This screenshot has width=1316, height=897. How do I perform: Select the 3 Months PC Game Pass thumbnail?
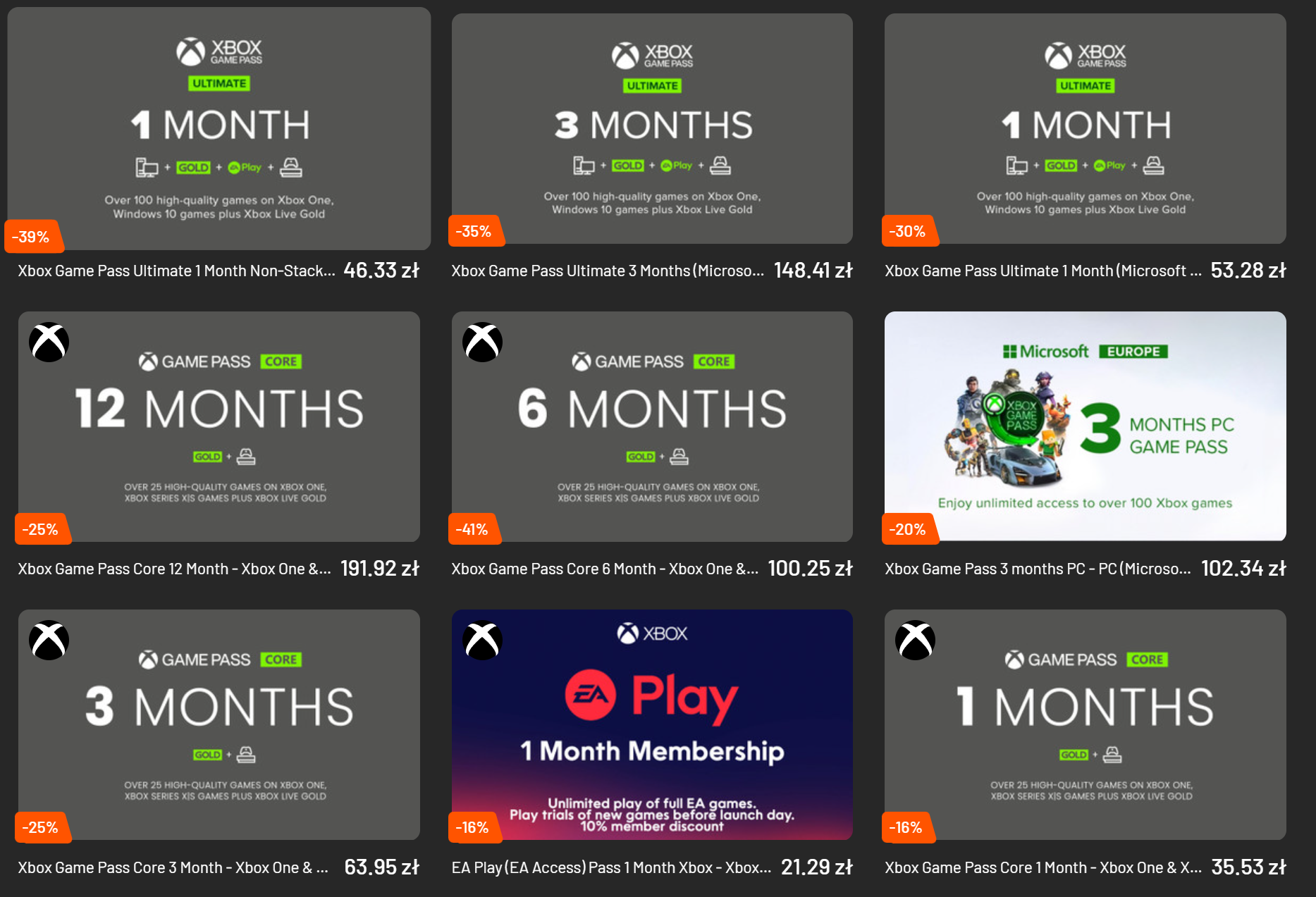pos(1086,426)
